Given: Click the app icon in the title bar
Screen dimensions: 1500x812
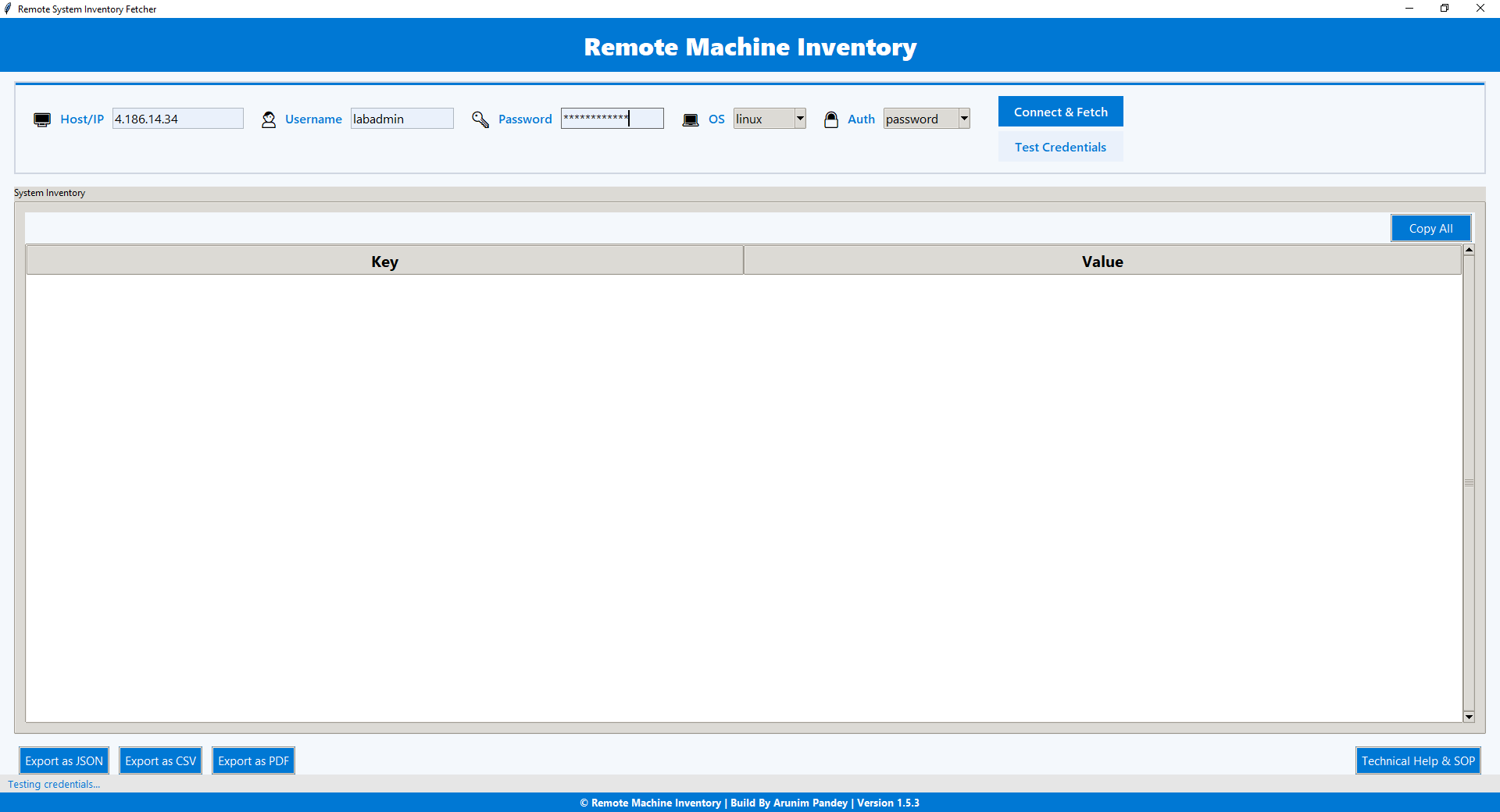Looking at the screenshot, I should [x=8, y=9].
